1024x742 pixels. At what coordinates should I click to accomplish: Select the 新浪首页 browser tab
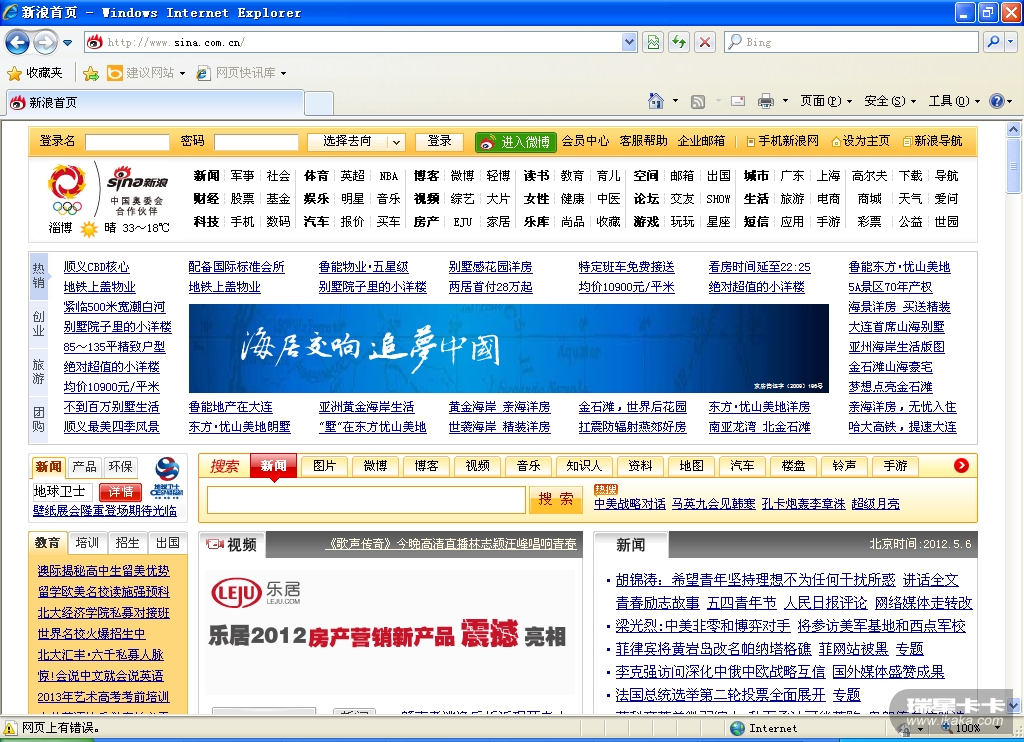(153, 103)
